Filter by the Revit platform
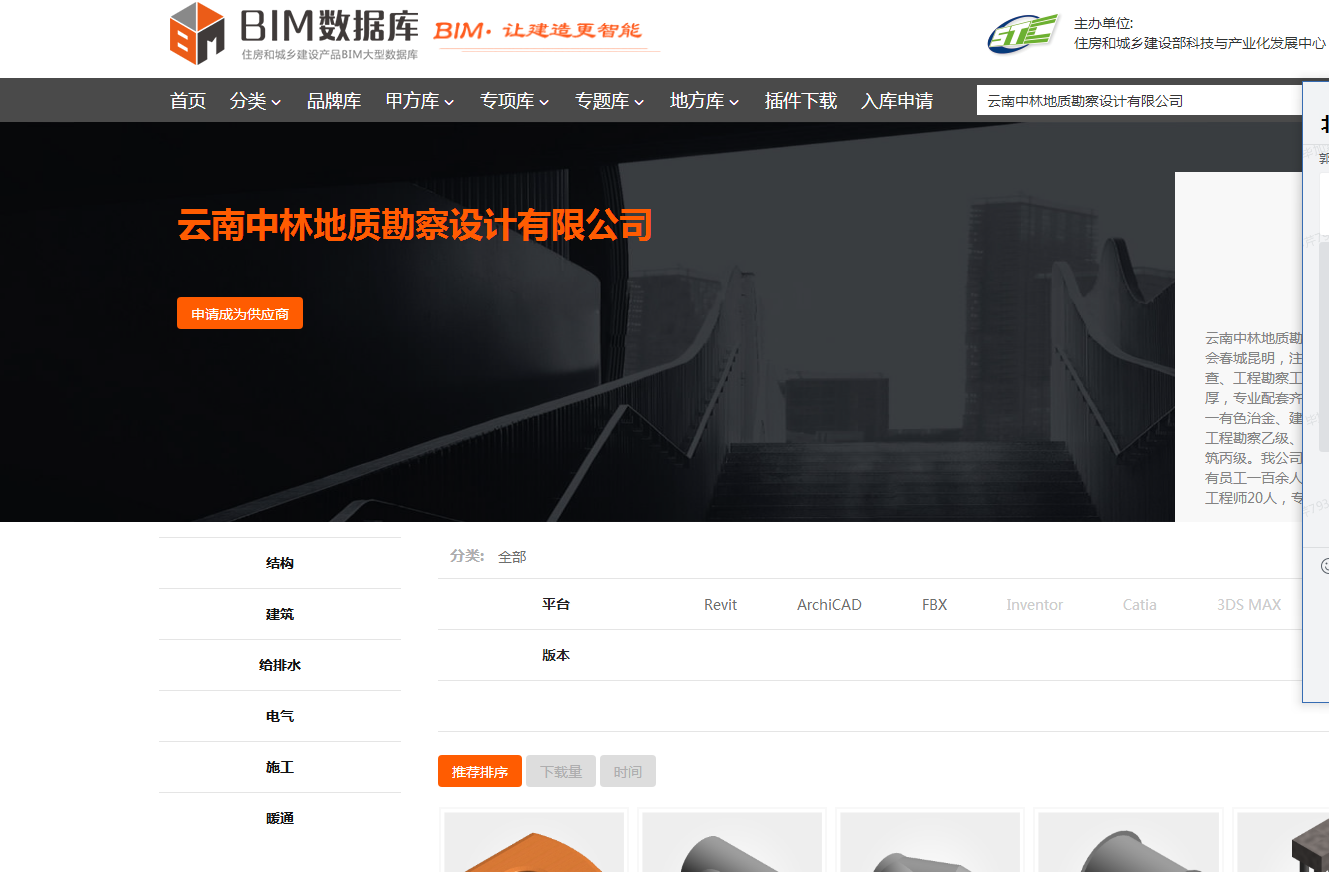1329x872 pixels. (720, 605)
